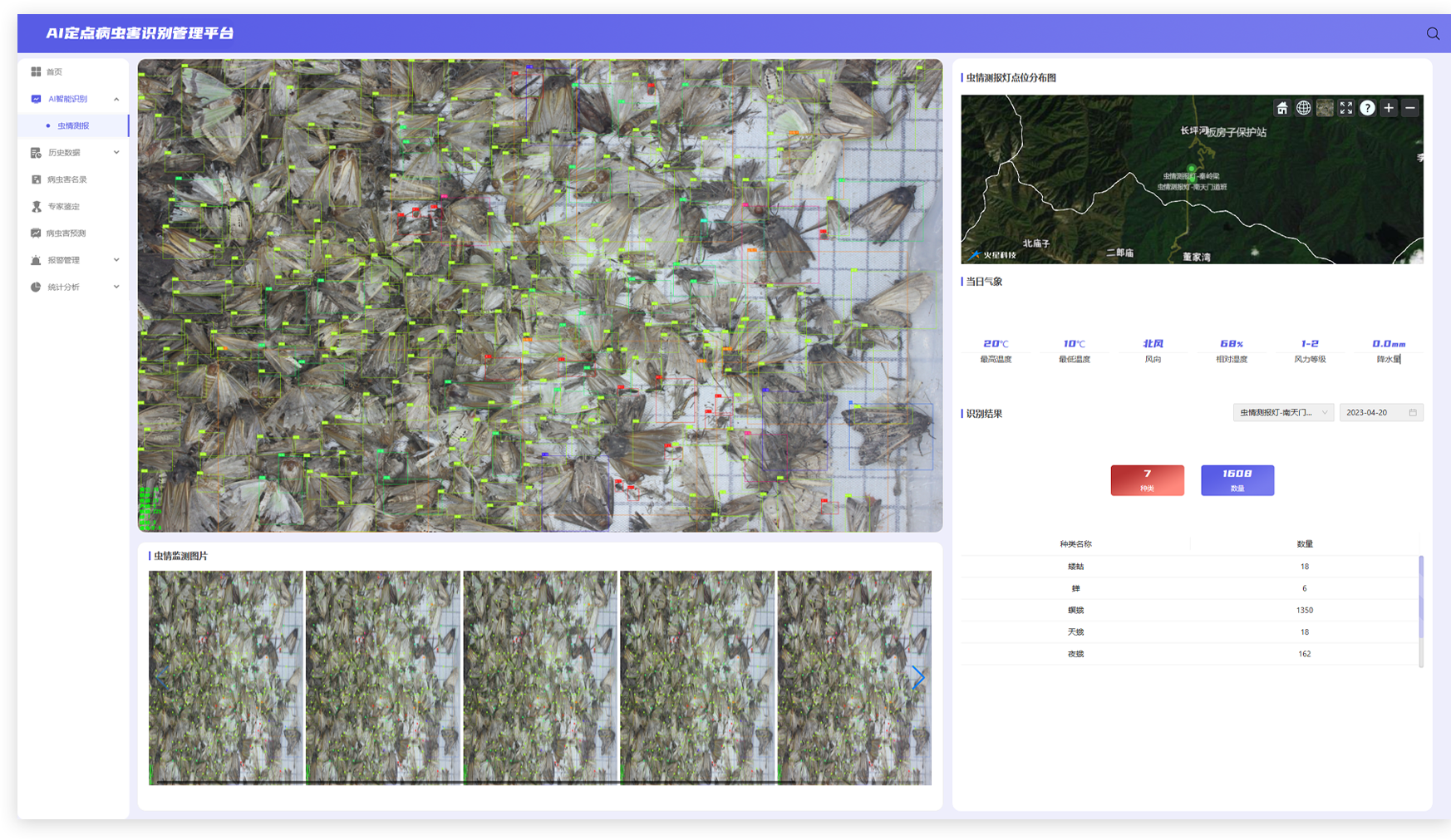Click the 种类名称 column header
The height and width of the screenshot is (840, 1451).
[1075, 544]
